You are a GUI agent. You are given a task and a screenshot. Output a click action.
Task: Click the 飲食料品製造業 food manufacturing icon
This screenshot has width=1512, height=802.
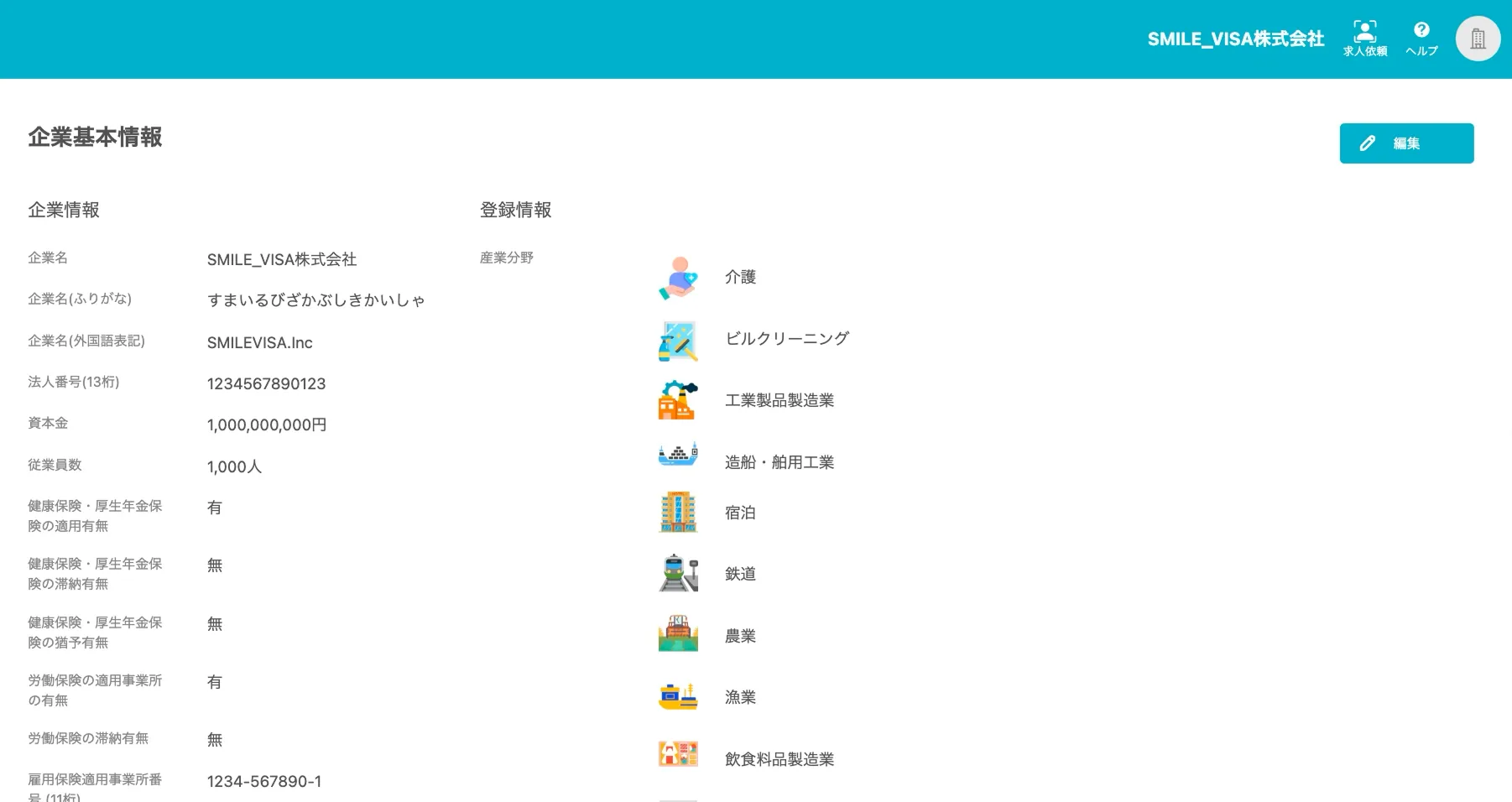tap(677, 754)
